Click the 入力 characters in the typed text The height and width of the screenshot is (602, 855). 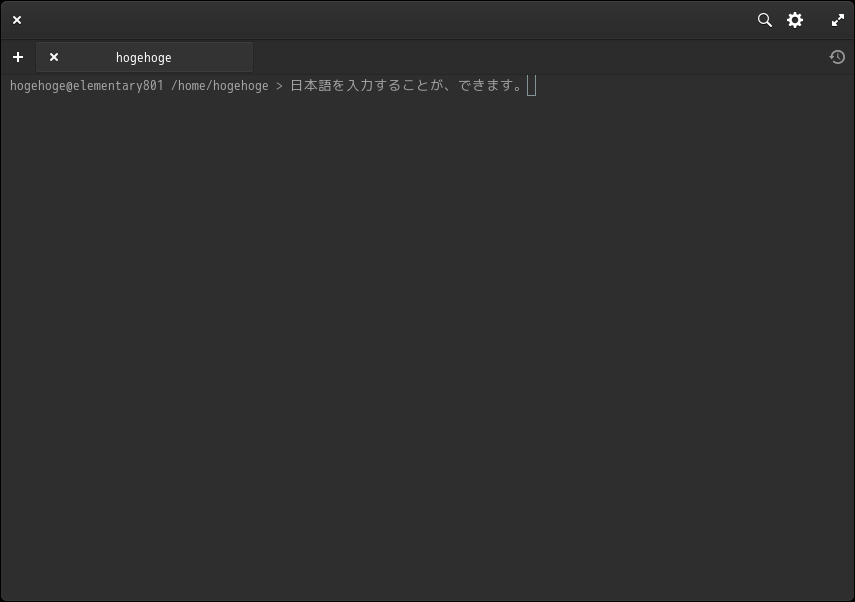click(362, 86)
